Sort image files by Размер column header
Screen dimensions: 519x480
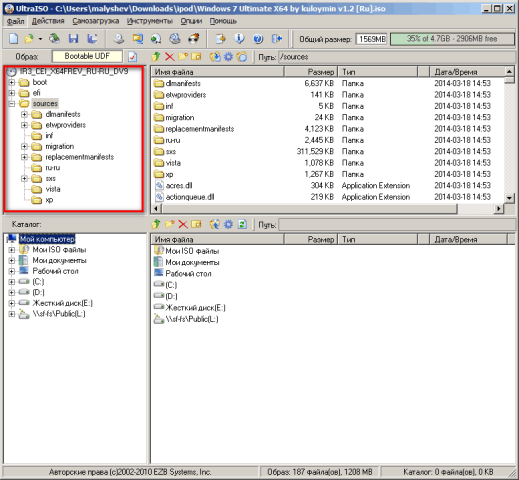point(311,72)
